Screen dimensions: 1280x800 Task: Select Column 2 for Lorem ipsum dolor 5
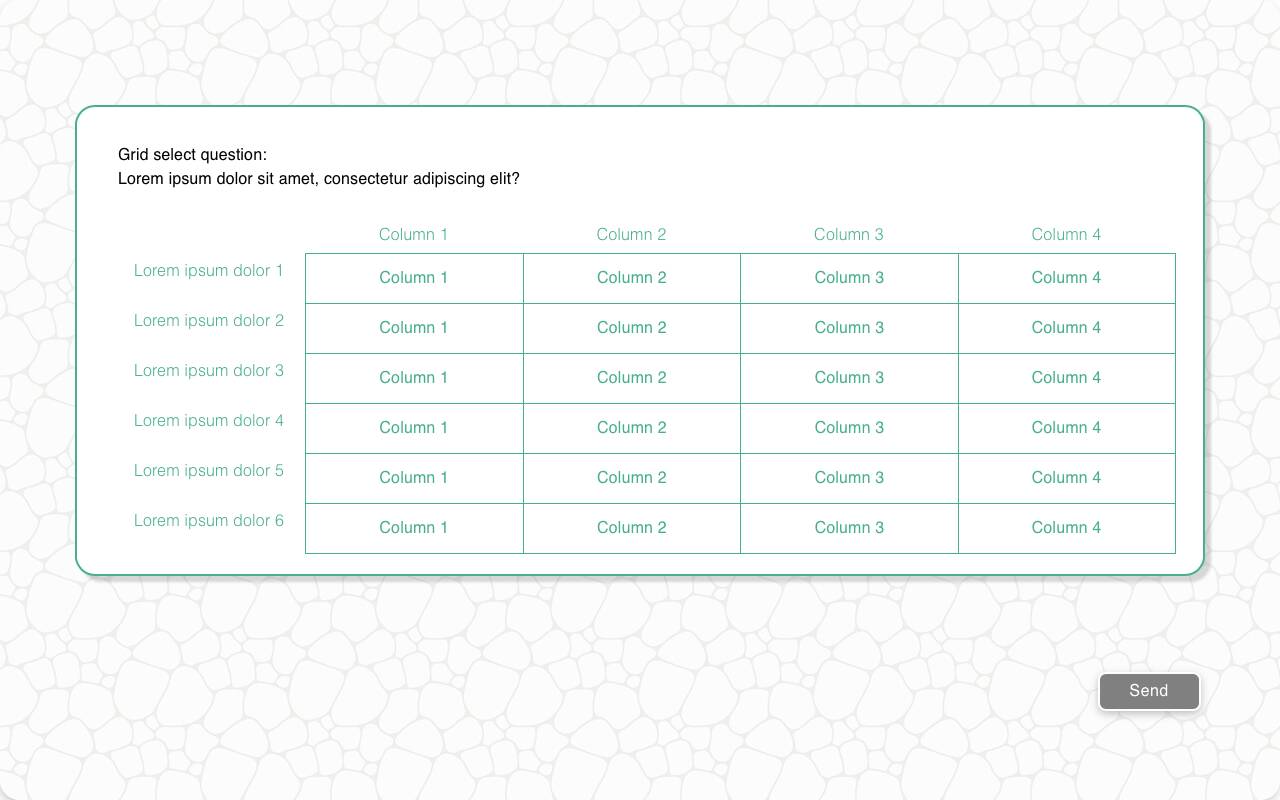tap(631, 478)
